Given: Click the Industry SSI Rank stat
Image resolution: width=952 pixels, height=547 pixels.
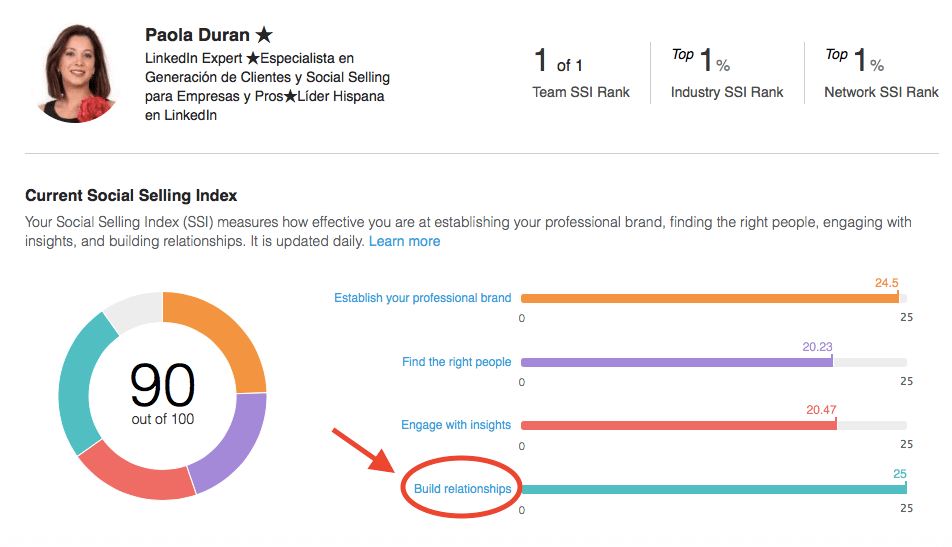Looking at the screenshot, I should coord(727,73).
